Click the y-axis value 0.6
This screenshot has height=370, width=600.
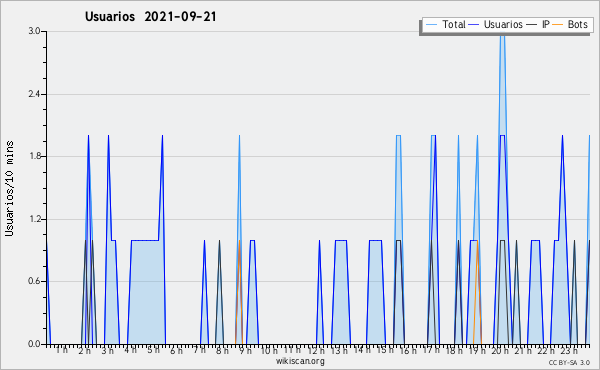[x=34, y=282]
